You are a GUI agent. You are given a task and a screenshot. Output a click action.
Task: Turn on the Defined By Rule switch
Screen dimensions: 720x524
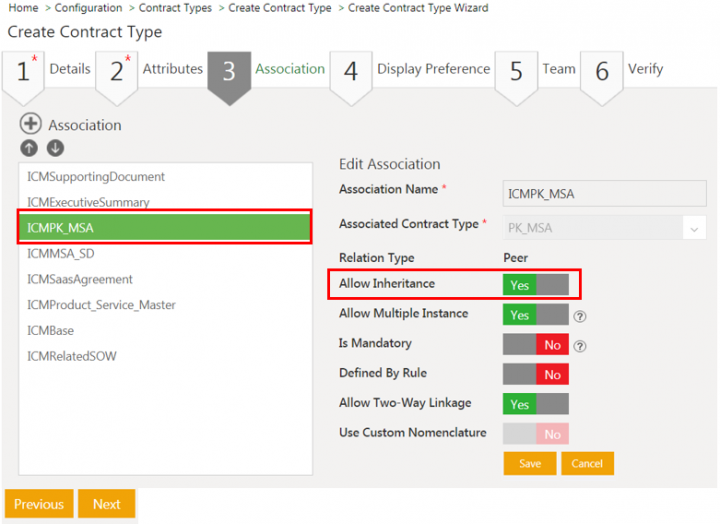pyautogui.click(x=535, y=374)
